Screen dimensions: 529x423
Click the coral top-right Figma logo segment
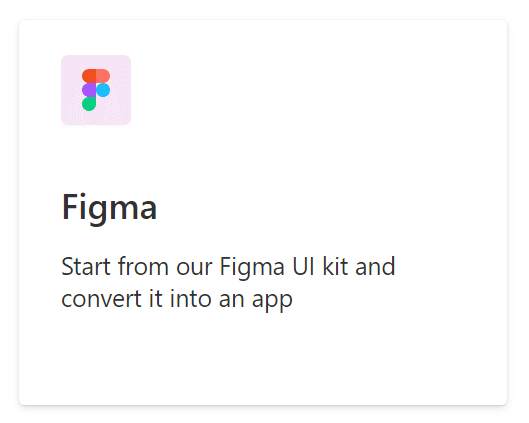click(103, 76)
